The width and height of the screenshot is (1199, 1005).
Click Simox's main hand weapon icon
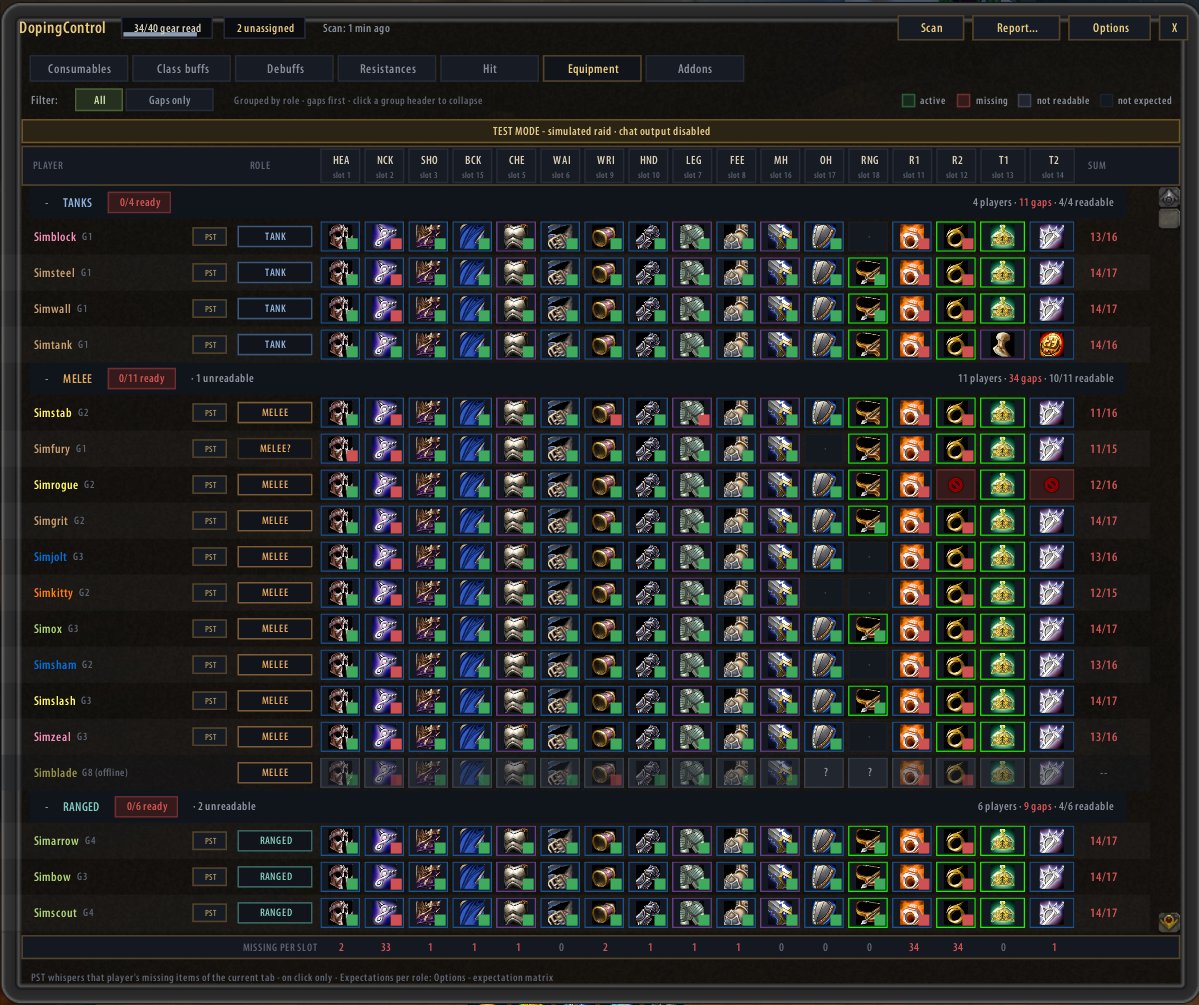[781, 629]
